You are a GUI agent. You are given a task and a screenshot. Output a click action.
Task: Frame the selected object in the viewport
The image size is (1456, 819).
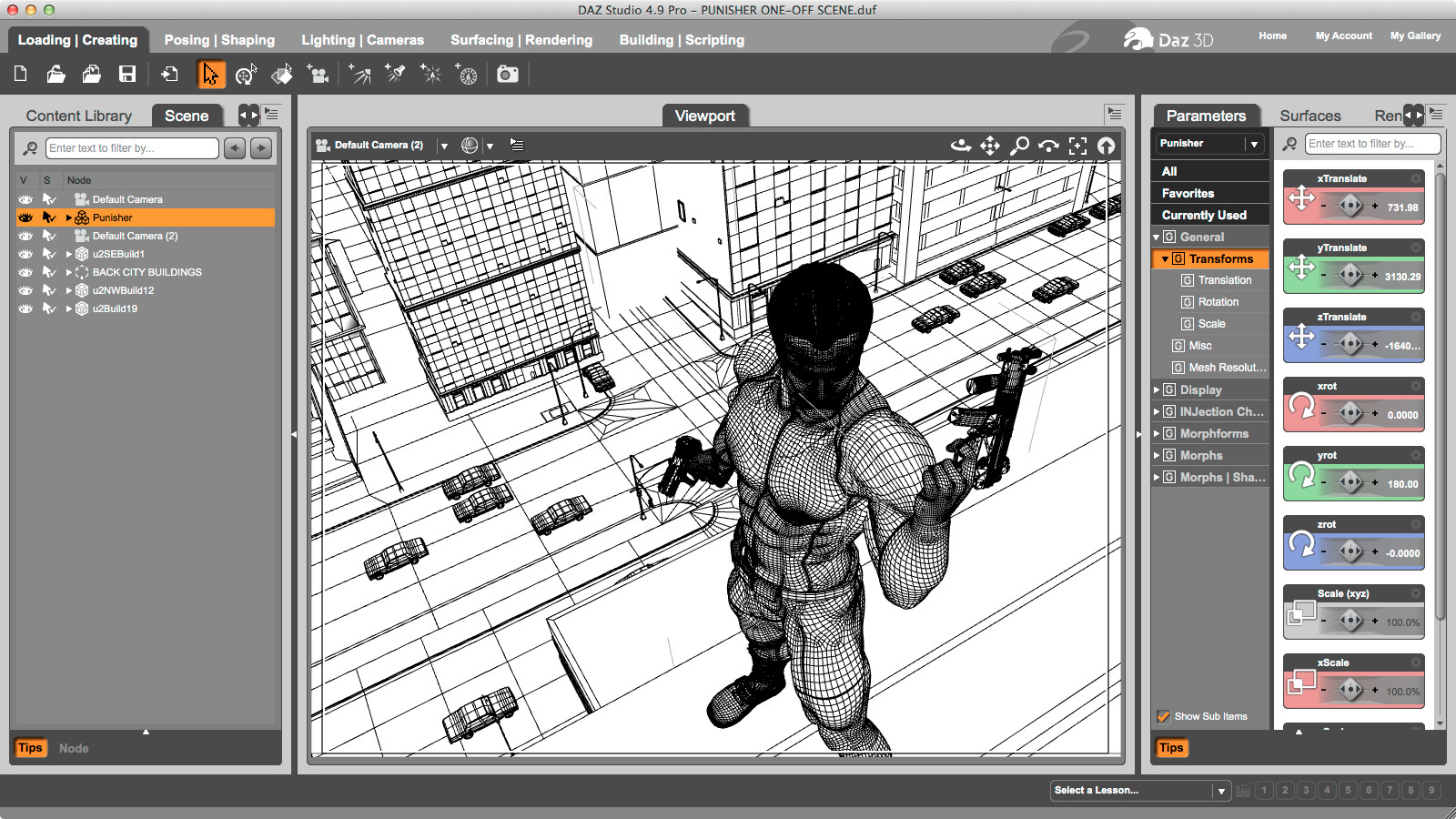click(x=1077, y=146)
